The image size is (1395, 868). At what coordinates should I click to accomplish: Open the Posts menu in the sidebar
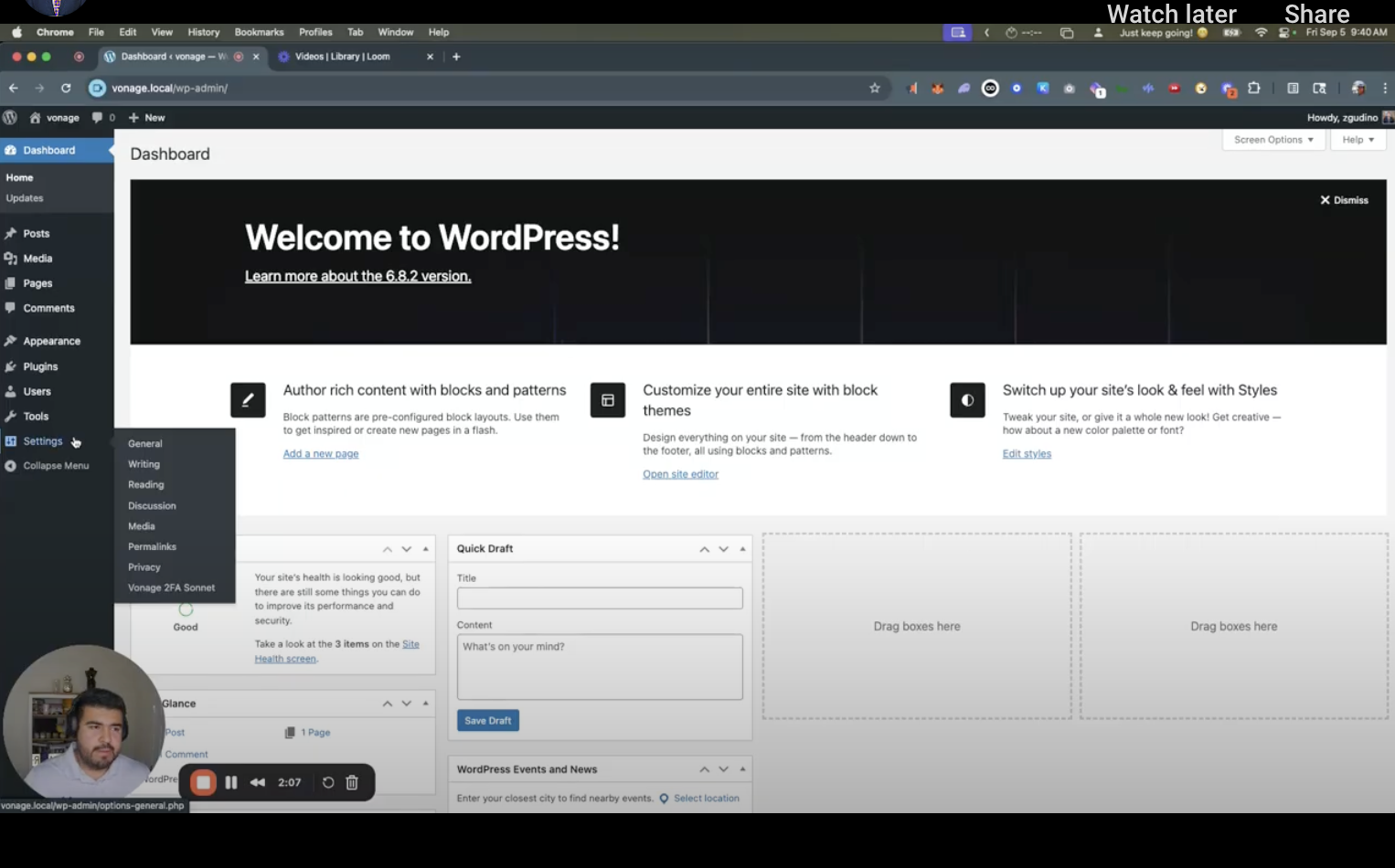(37, 234)
